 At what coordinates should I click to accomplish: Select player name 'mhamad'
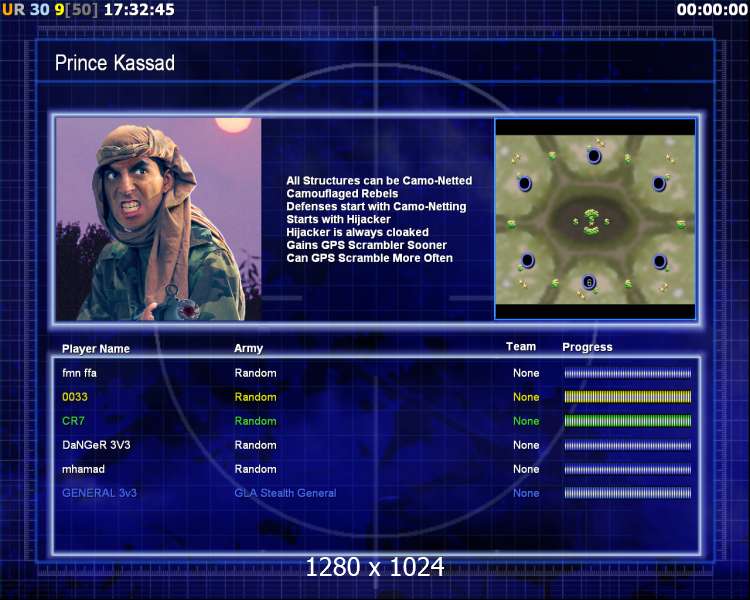(x=83, y=469)
